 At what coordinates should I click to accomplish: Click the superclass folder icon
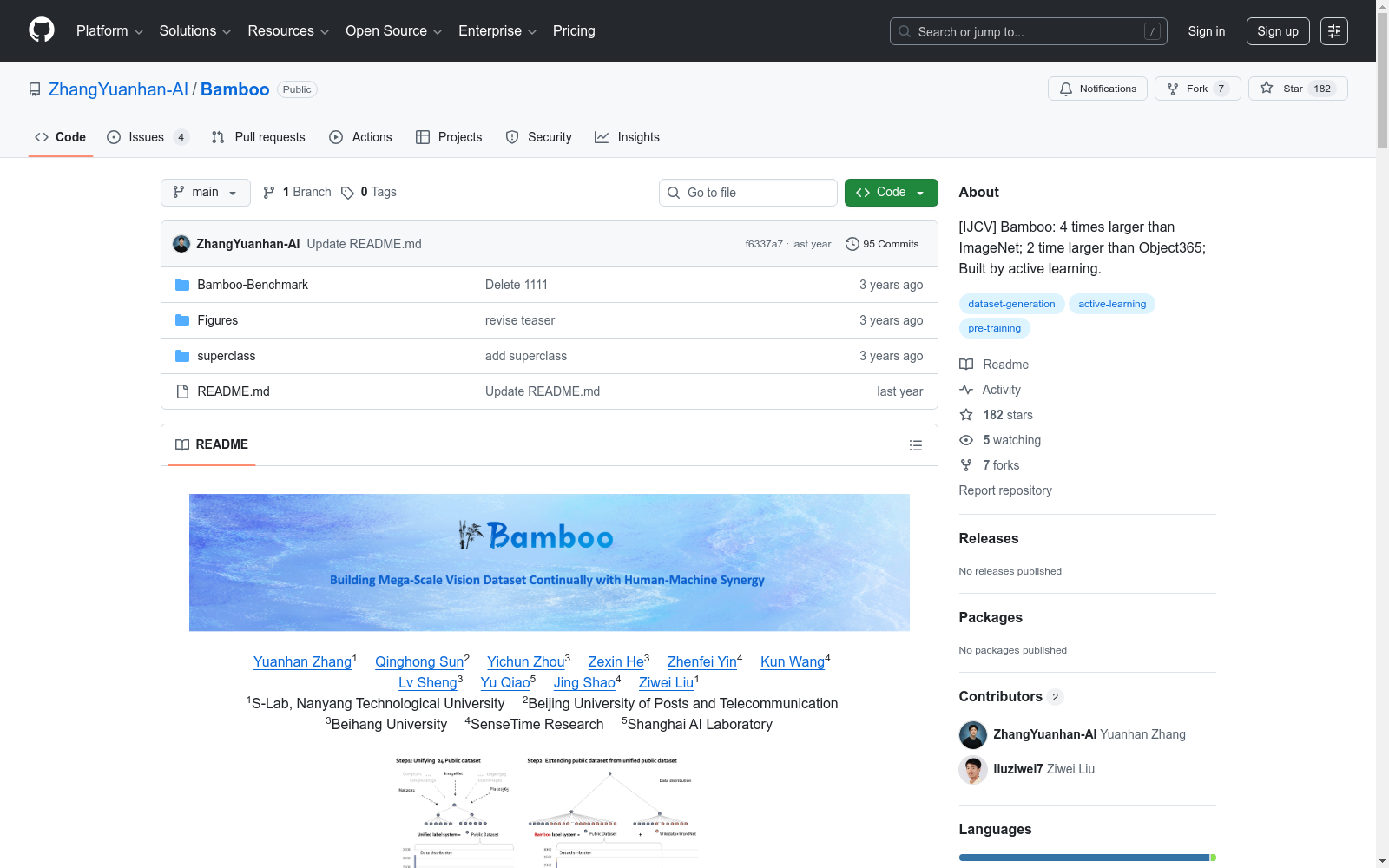coord(182,356)
